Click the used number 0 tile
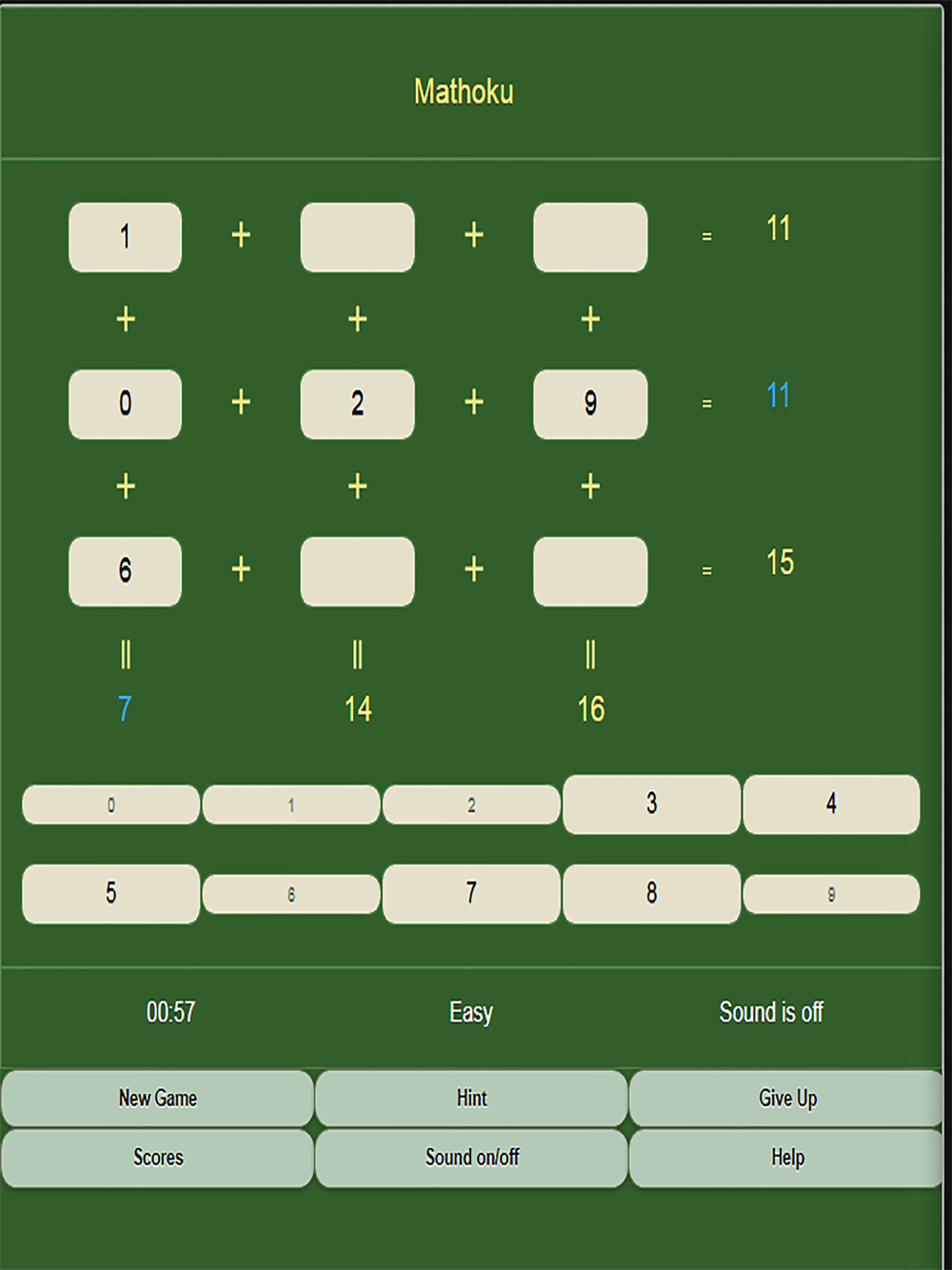The width and height of the screenshot is (952, 1270). [x=111, y=804]
